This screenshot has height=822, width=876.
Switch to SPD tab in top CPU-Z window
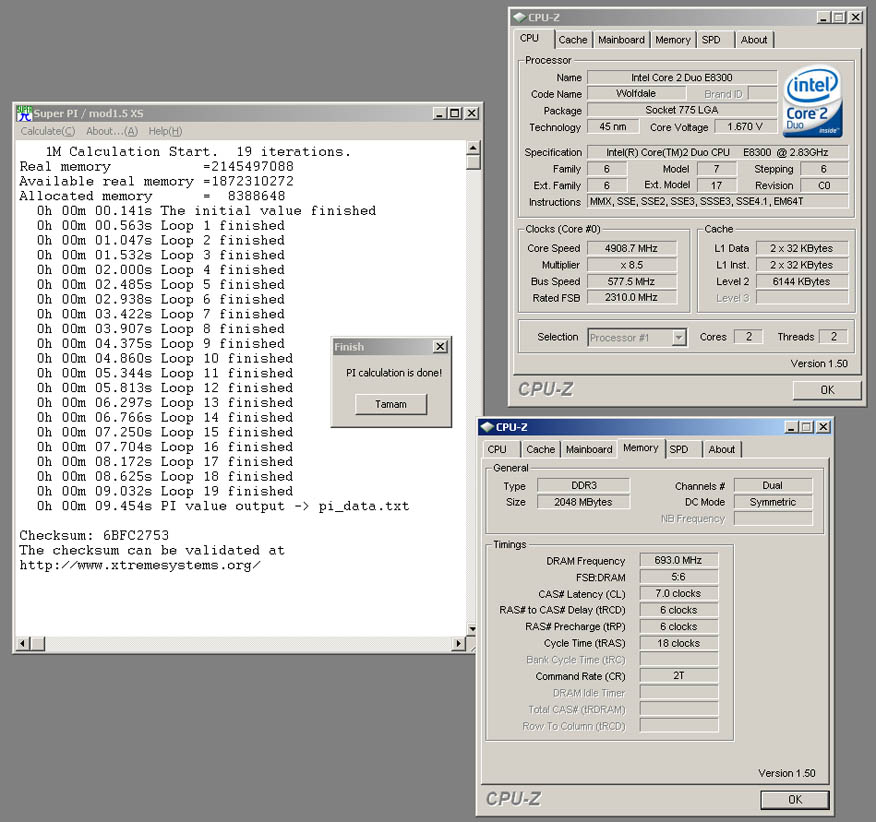pos(711,40)
